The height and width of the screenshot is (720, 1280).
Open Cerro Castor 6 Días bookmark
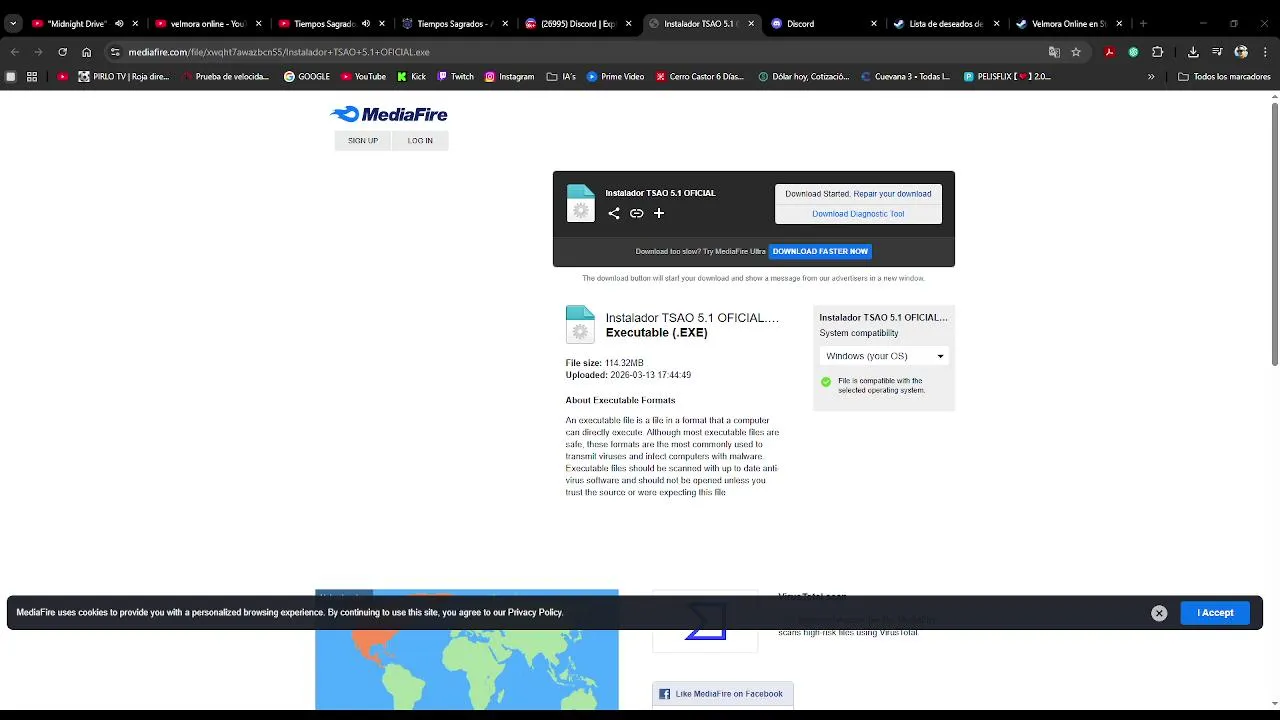click(700, 76)
